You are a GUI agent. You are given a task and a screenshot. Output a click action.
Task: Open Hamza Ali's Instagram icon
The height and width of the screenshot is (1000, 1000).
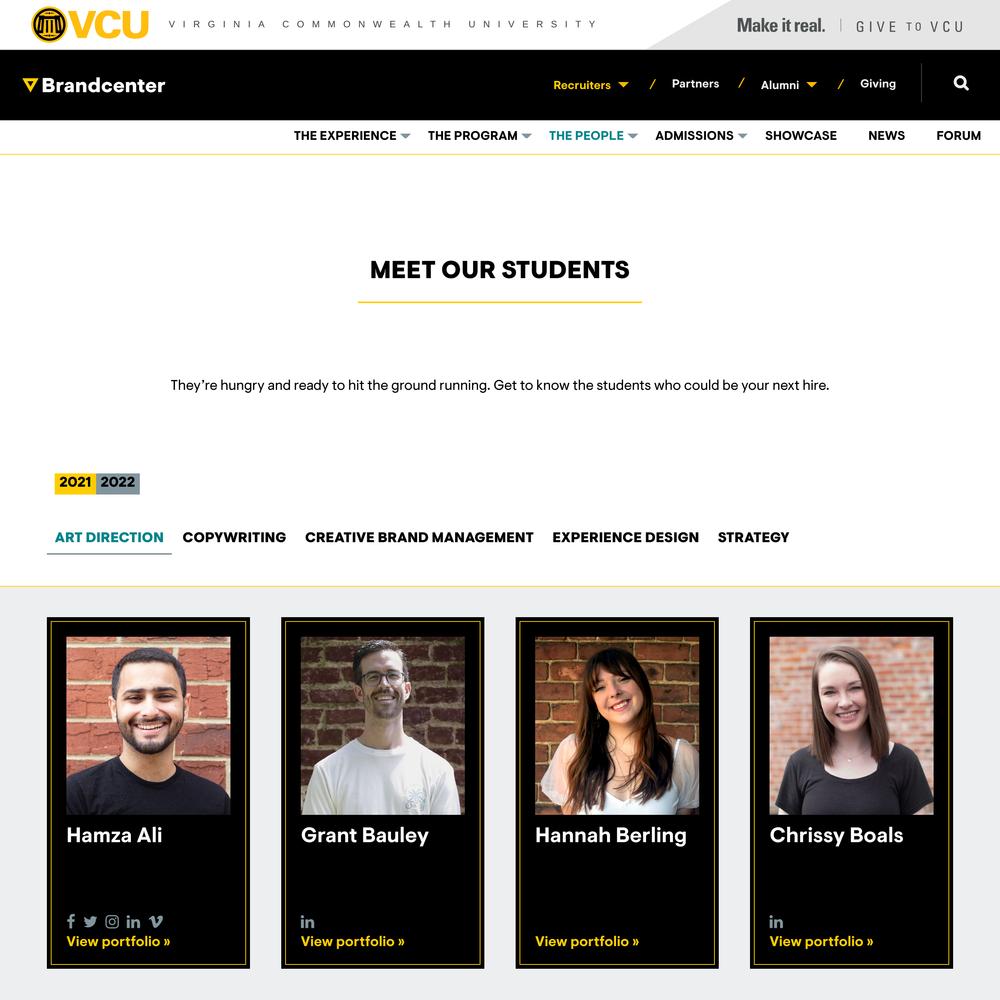tap(112, 922)
